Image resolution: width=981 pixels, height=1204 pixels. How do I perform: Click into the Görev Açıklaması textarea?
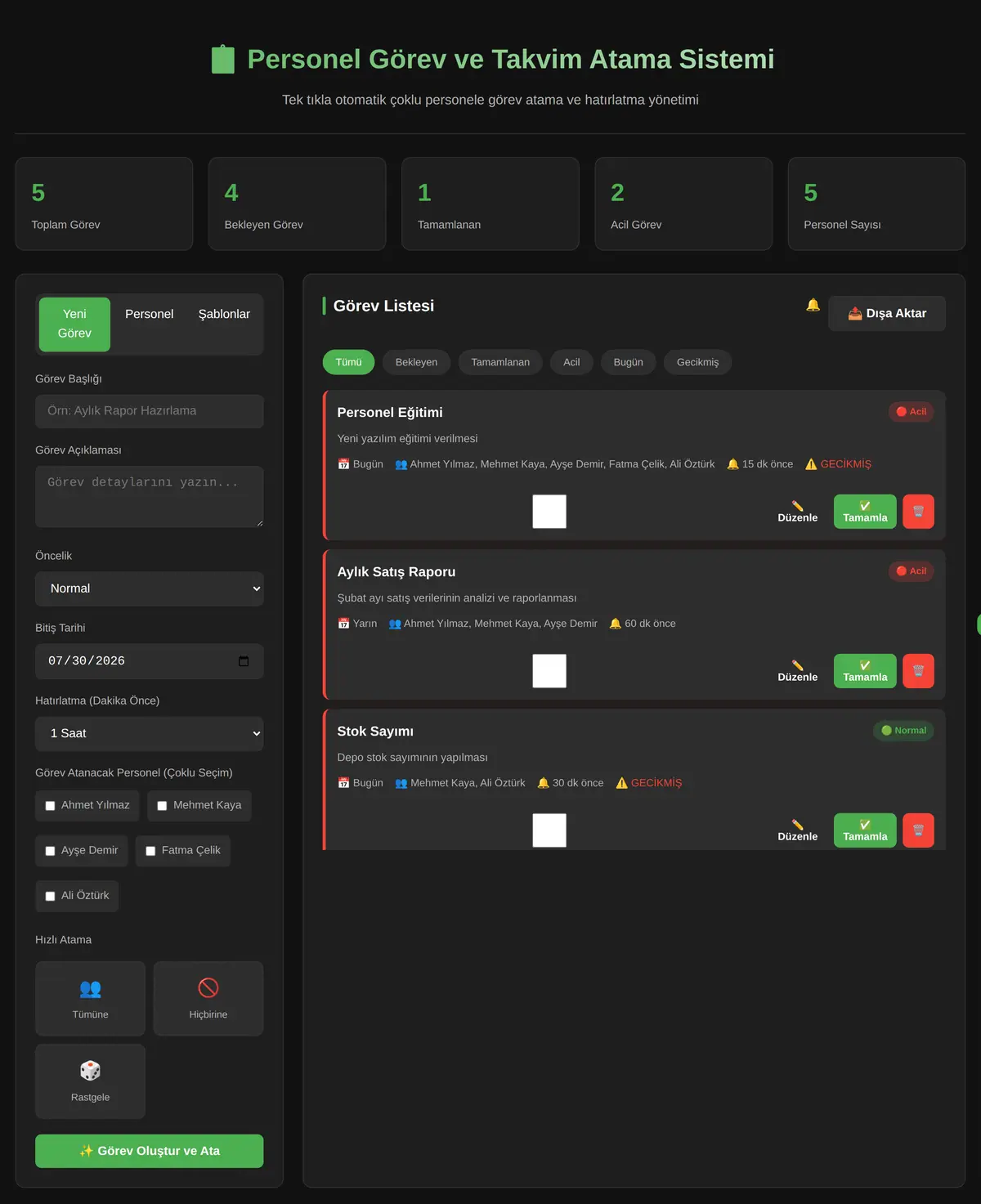tap(150, 497)
